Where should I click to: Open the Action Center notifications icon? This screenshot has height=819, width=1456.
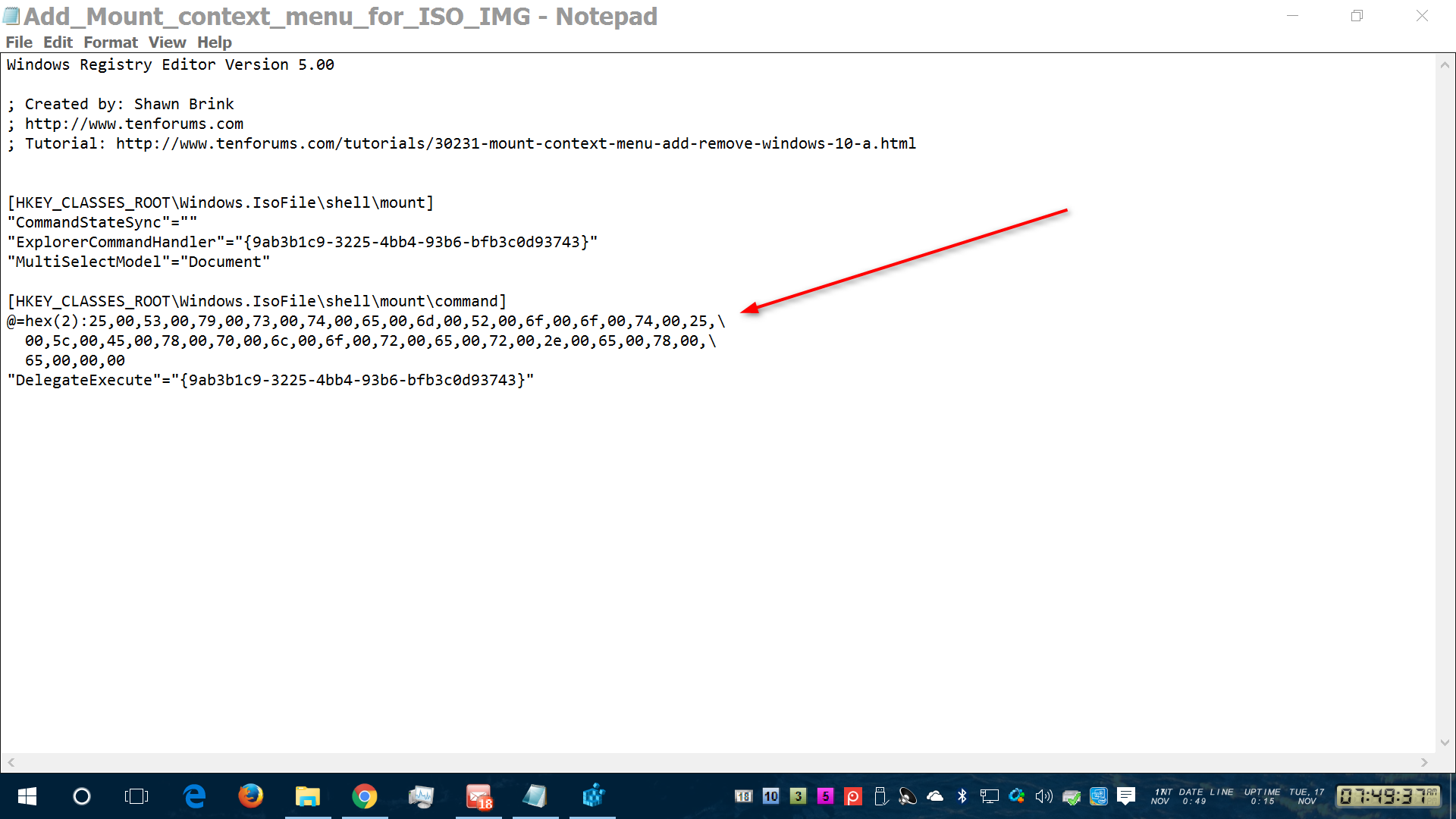point(1126,796)
